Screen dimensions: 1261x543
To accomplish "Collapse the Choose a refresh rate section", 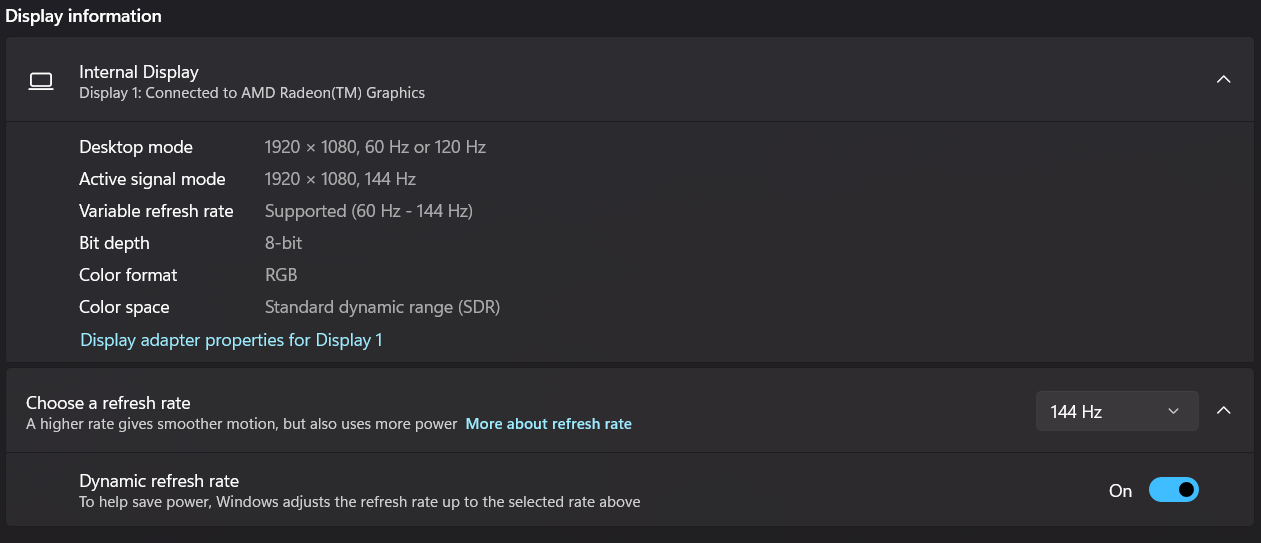I will (x=1223, y=410).
